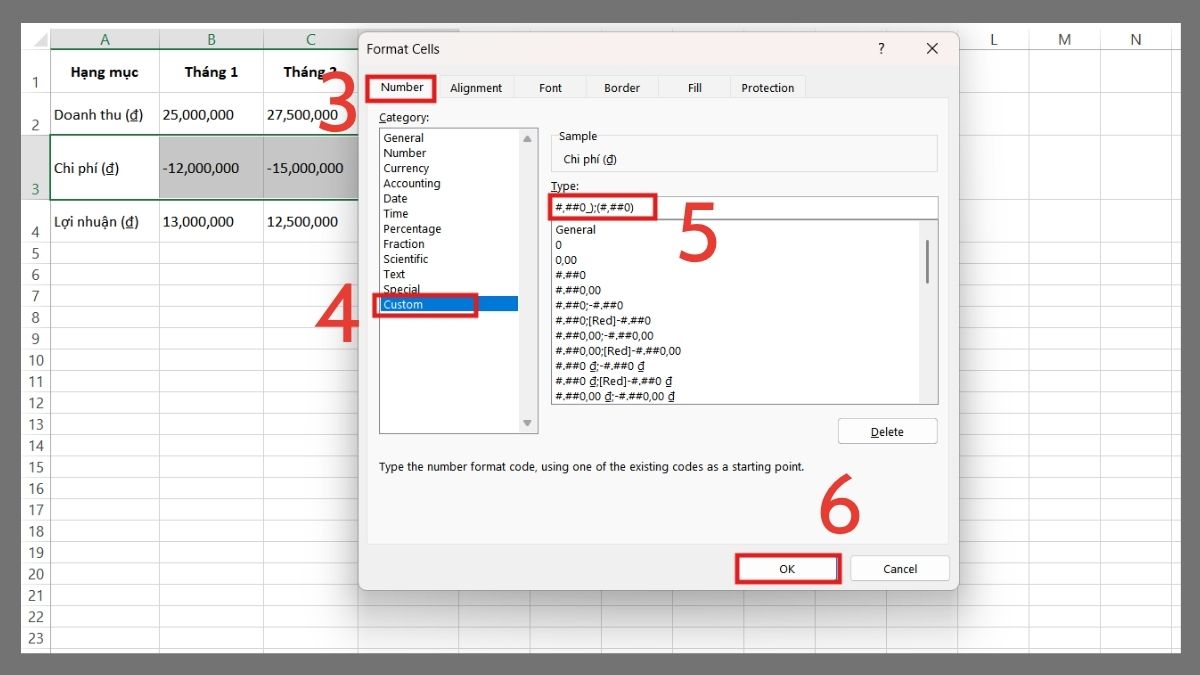Switch to the Alignment tab
This screenshot has height=675, width=1200.
pyautogui.click(x=477, y=87)
